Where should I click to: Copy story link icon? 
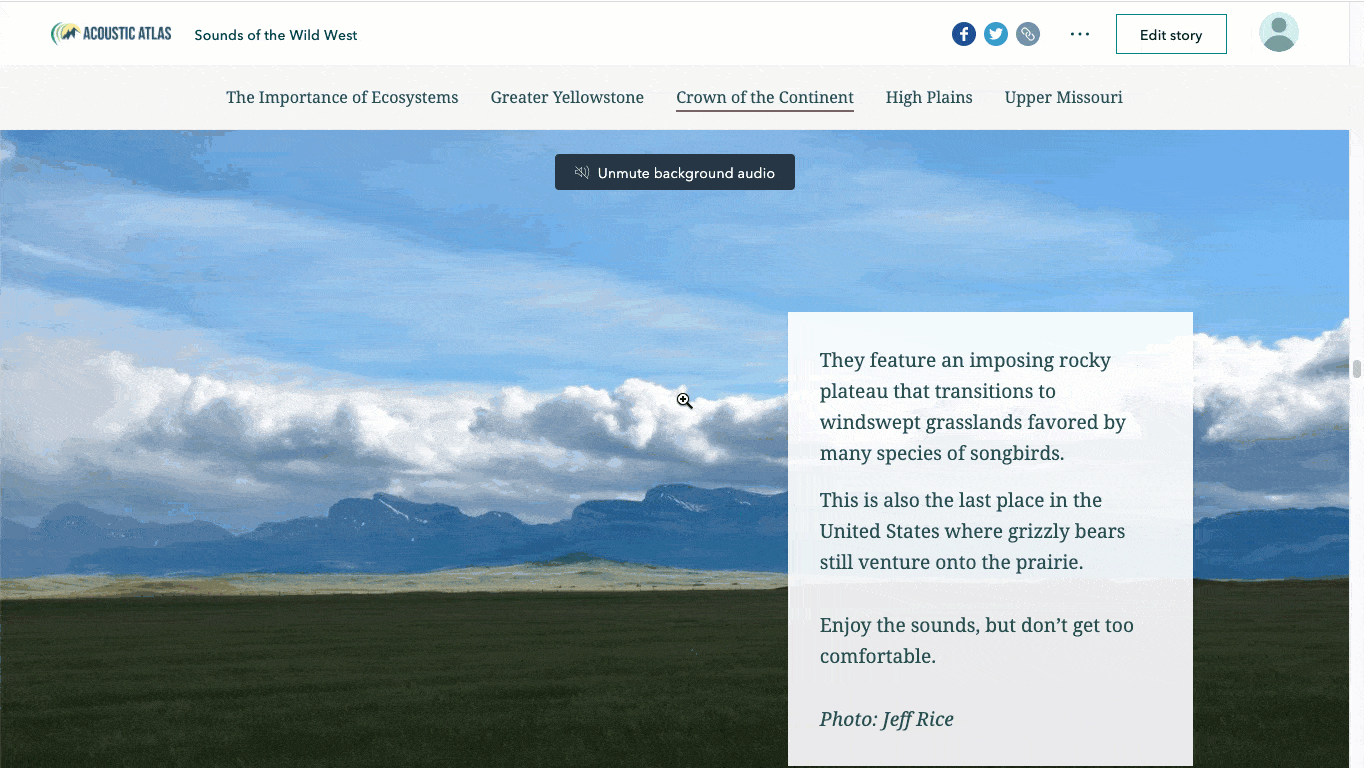(1028, 34)
